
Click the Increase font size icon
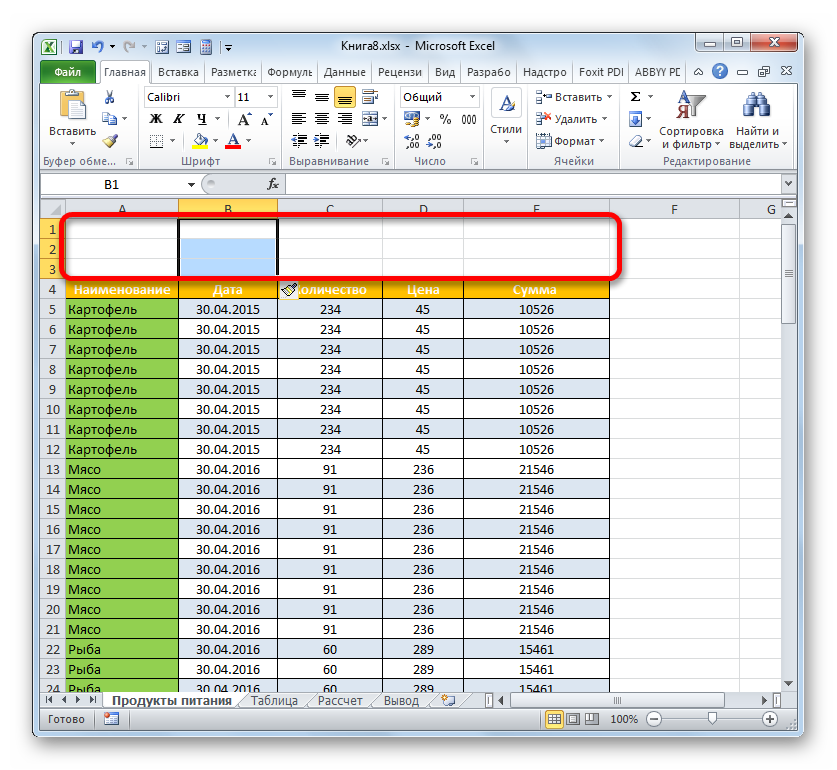[244, 119]
